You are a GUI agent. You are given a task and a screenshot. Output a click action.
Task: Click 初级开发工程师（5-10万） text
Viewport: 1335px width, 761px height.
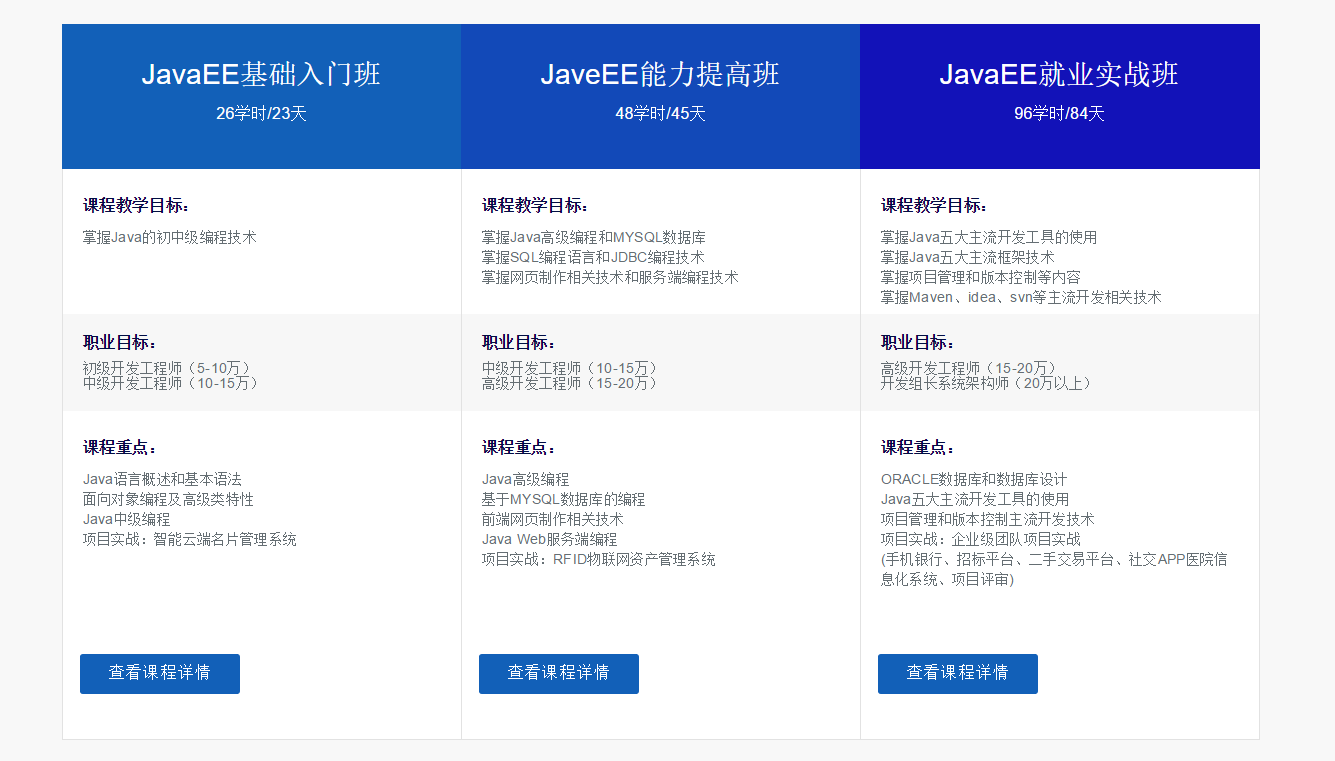(x=170, y=368)
